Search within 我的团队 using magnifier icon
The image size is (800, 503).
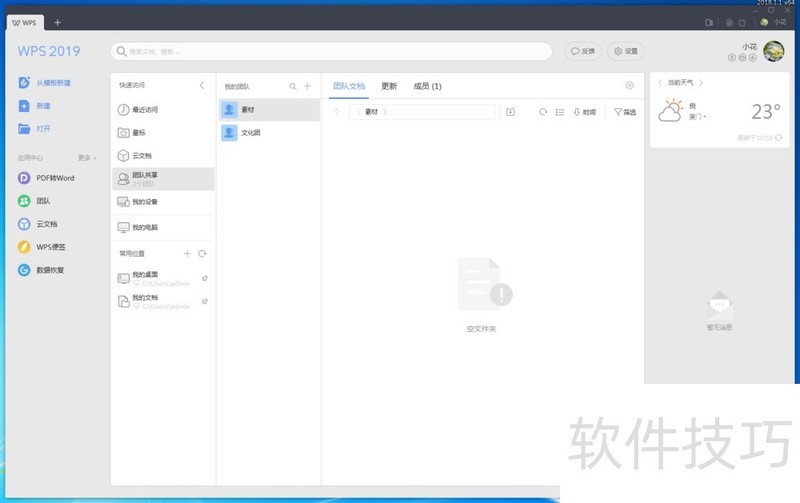pyautogui.click(x=293, y=87)
